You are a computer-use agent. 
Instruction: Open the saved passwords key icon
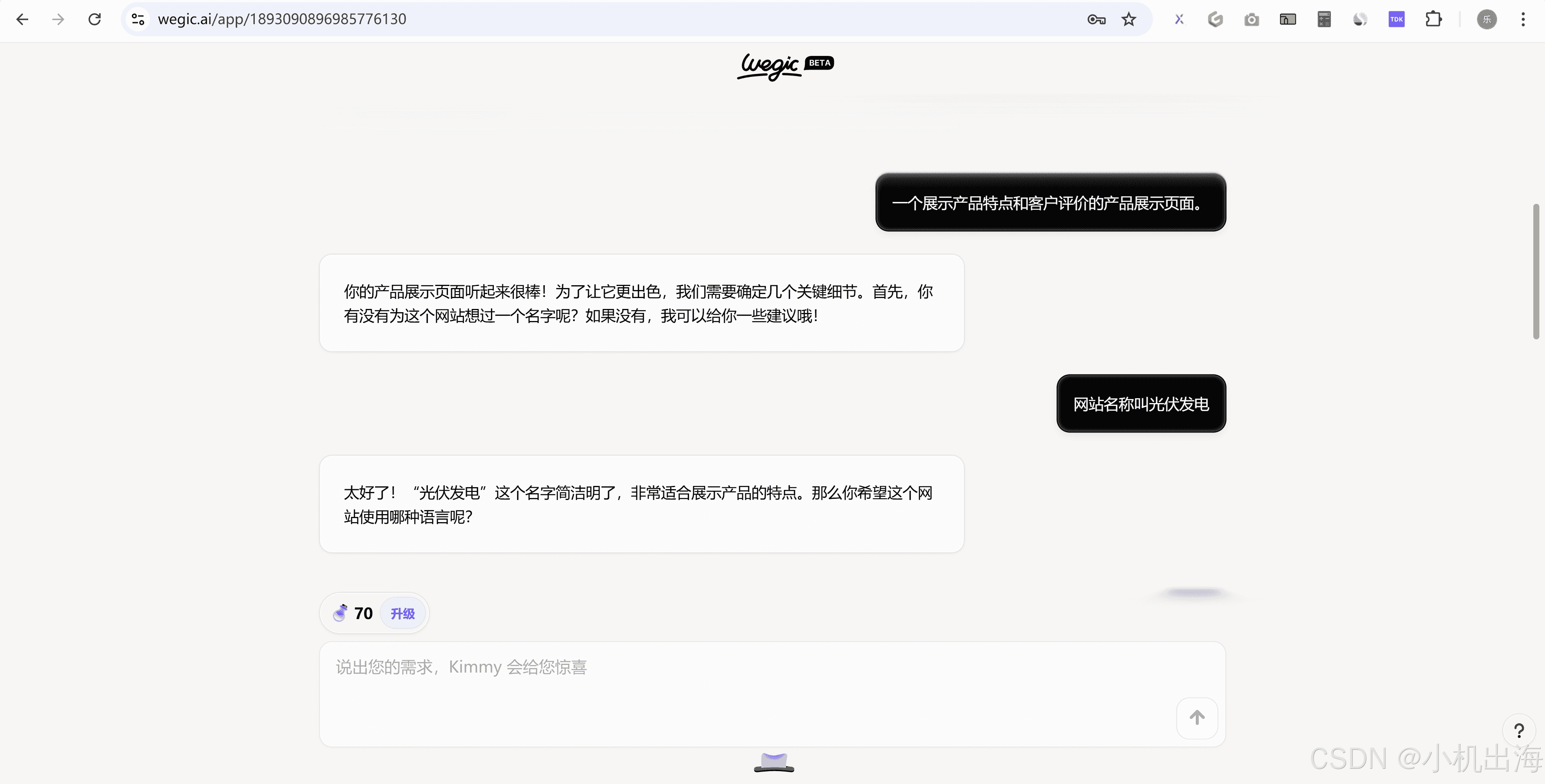tap(1096, 19)
